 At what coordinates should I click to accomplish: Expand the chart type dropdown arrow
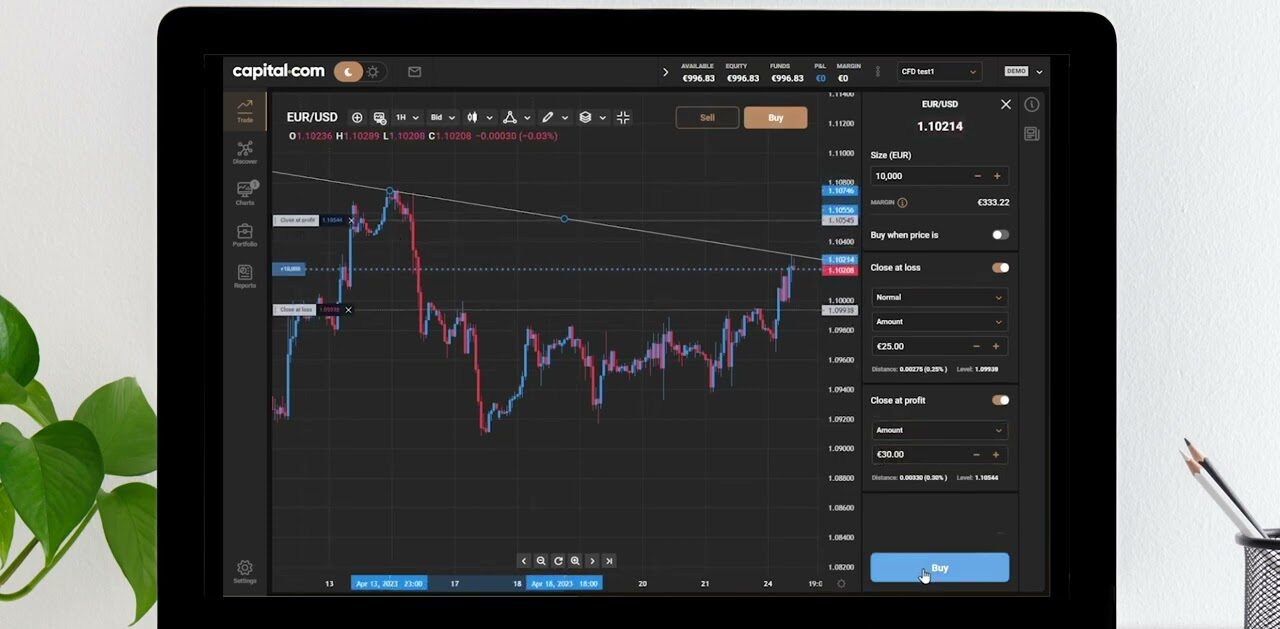488,117
